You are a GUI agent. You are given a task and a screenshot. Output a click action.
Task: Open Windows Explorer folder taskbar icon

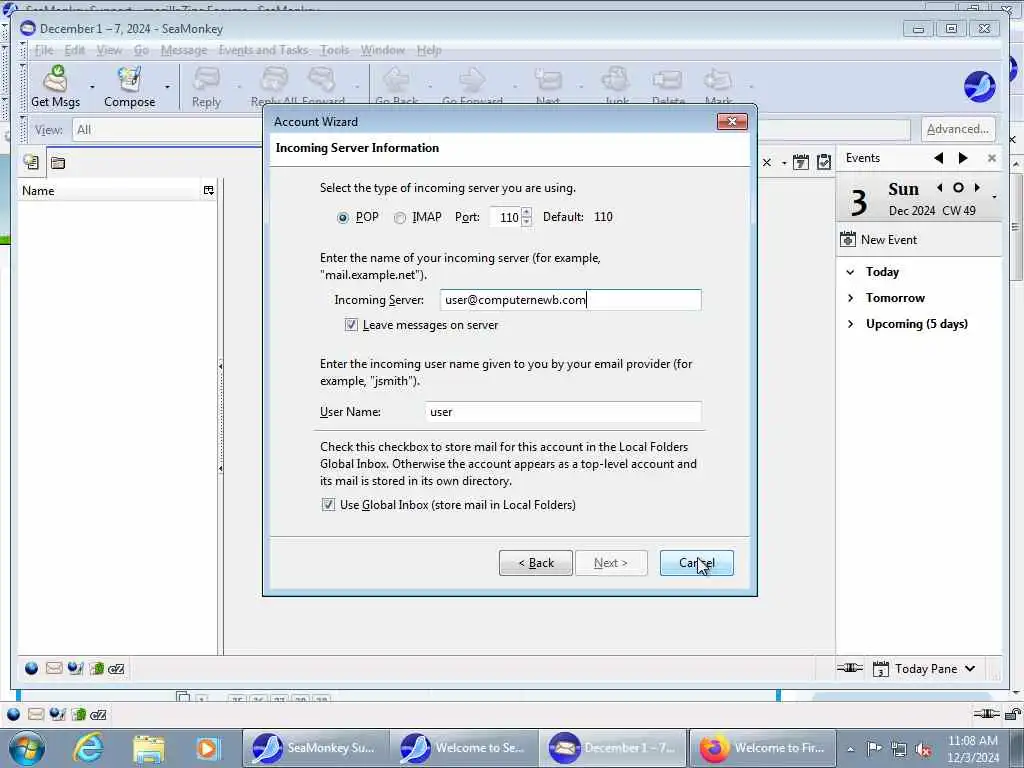pyautogui.click(x=148, y=748)
